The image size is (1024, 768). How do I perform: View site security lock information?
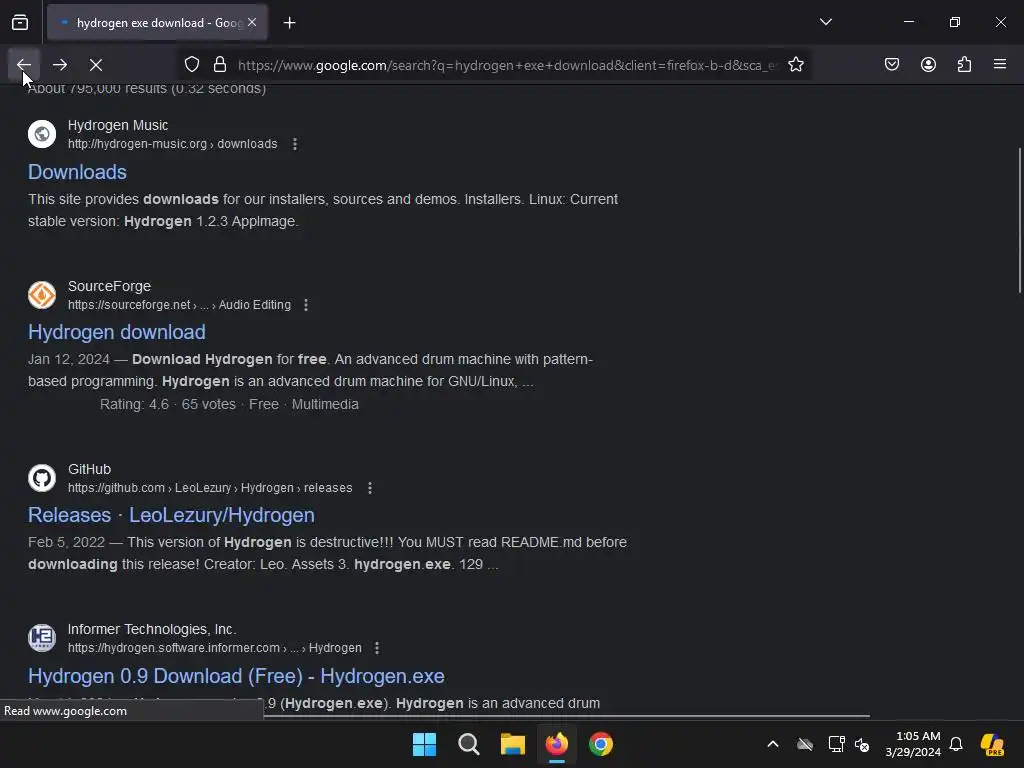[220, 65]
